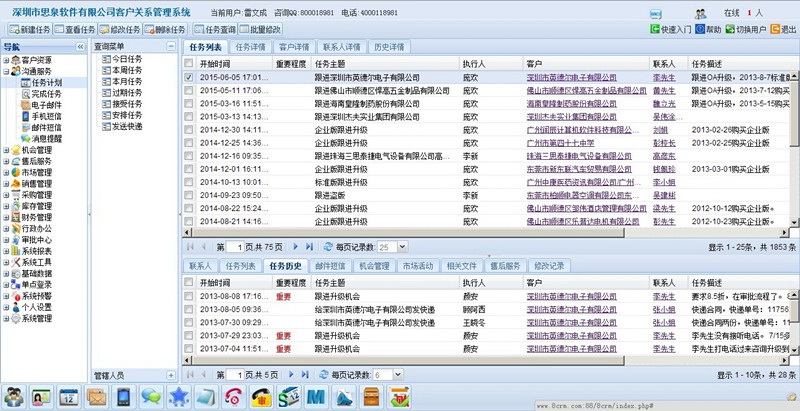
Task: Check the 2015-03-16 11:51 task row checkbox
Action: click(x=189, y=104)
